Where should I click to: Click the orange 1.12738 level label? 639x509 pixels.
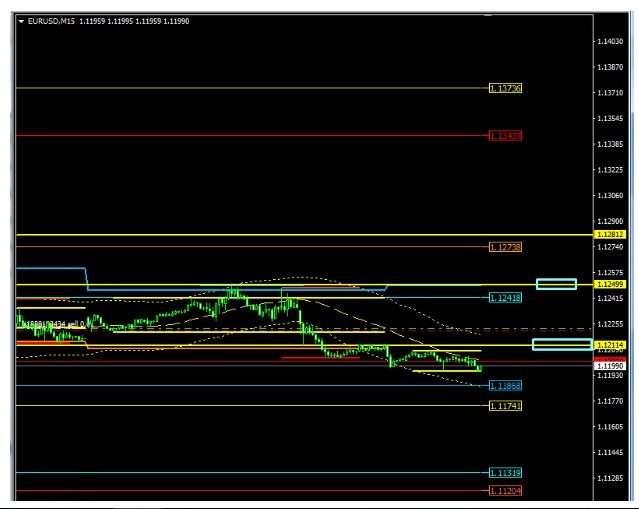505,246
